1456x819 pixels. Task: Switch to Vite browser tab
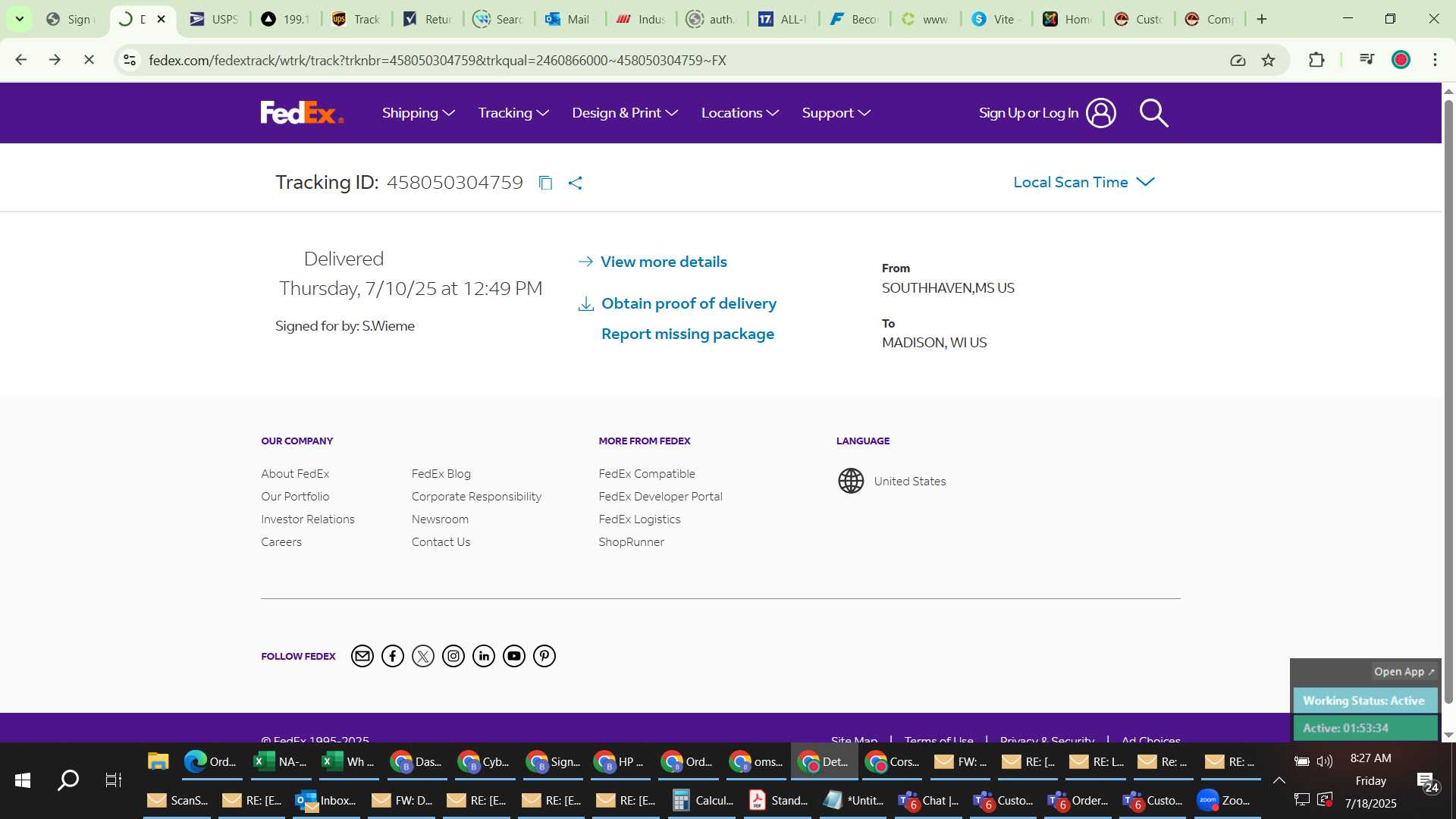coord(998,19)
